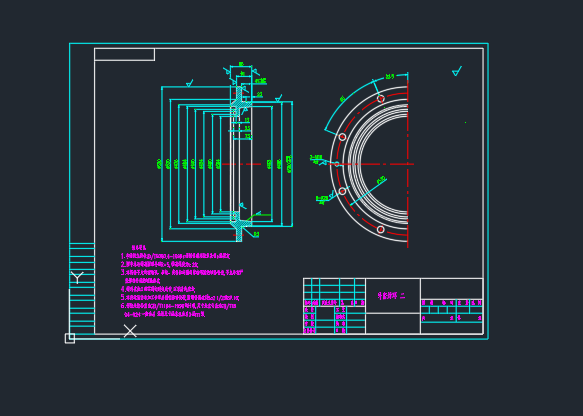The image size is (583, 416).
Task: Select the lower hatched cross-section area
Action: click(x=239, y=226)
